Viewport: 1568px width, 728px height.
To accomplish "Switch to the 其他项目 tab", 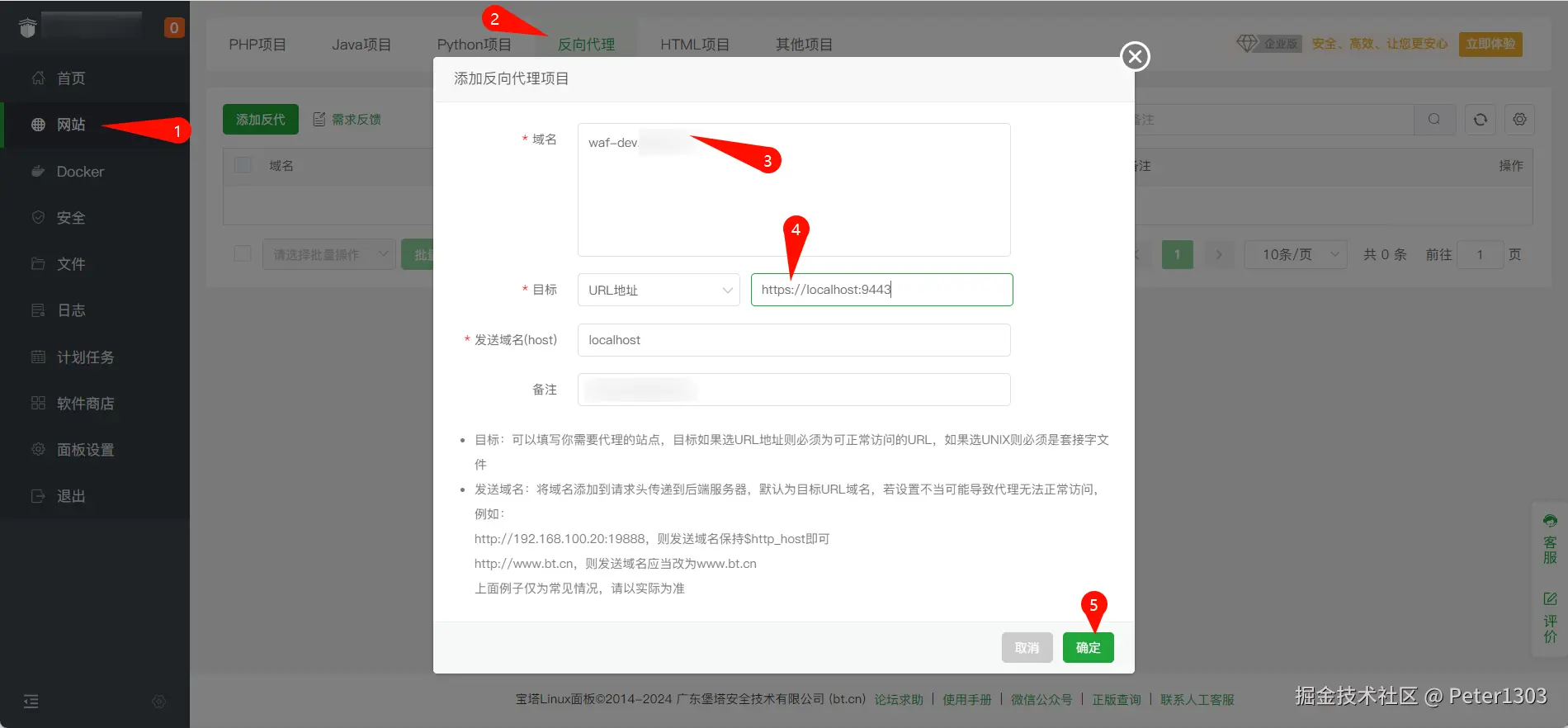I will pyautogui.click(x=804, y=45).
